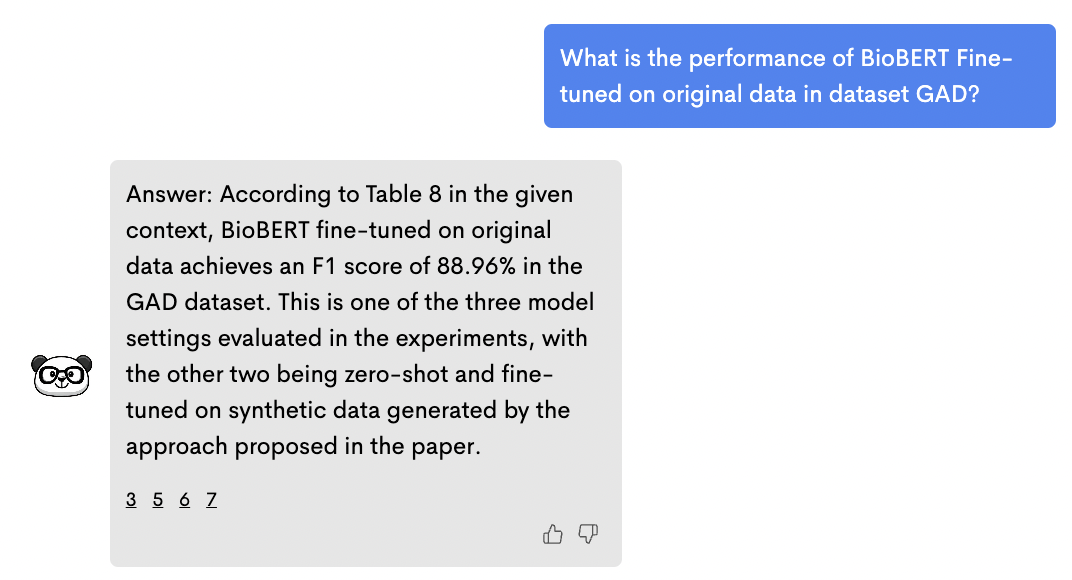Click the thumbs up icon
Image resolution: width=1072 pixels, height=580 pixels.
(x=552, y=535)
